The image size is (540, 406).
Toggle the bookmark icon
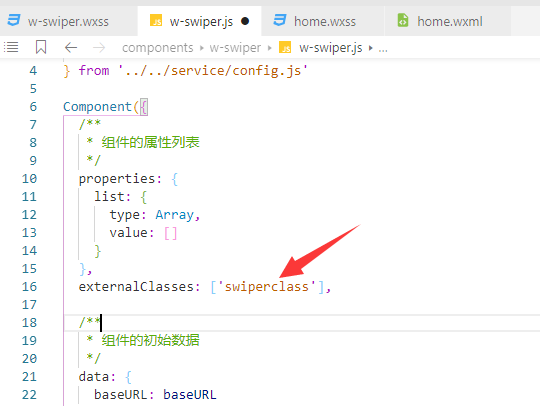41,47
